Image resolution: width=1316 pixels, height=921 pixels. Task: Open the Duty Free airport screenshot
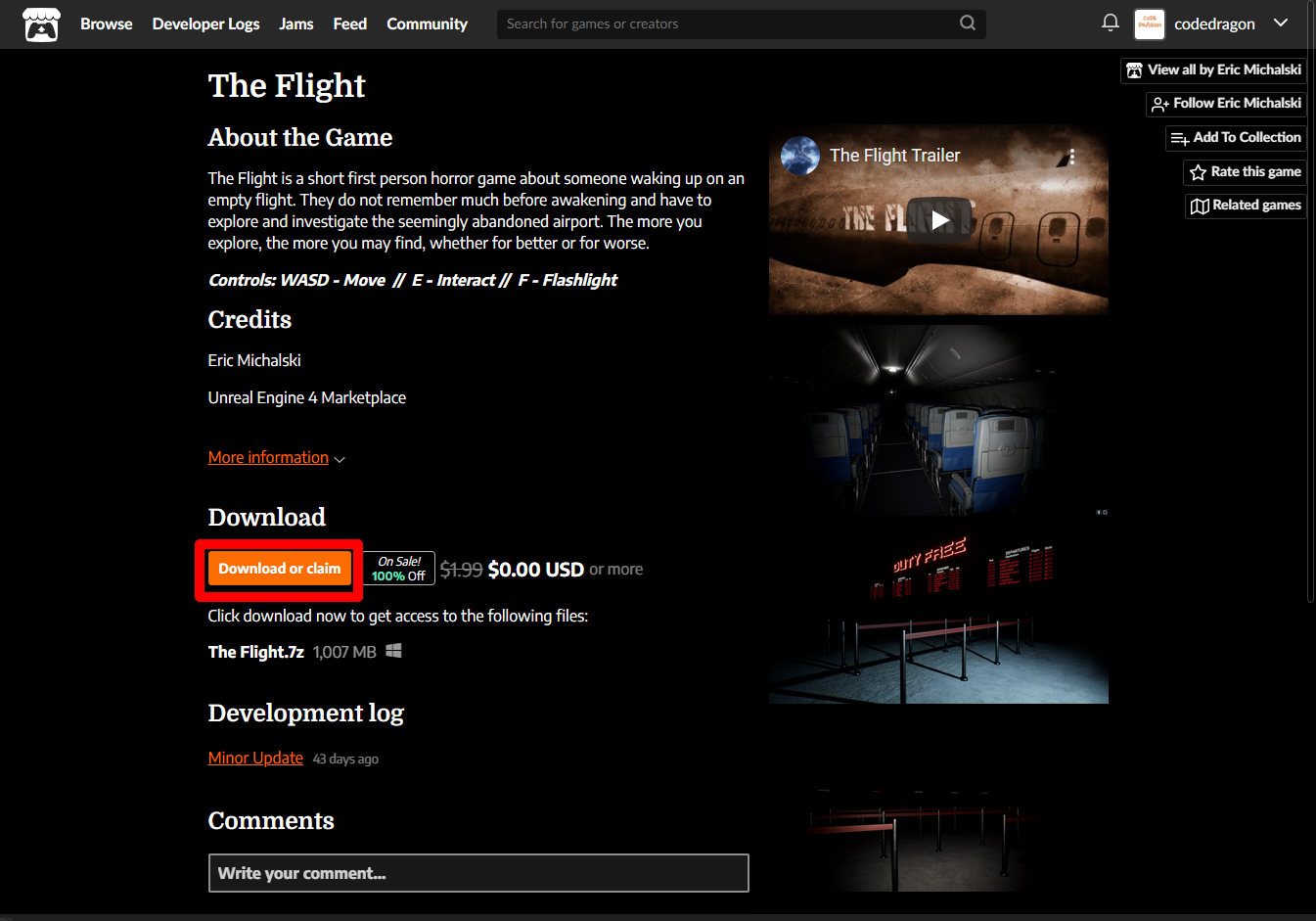938,613
